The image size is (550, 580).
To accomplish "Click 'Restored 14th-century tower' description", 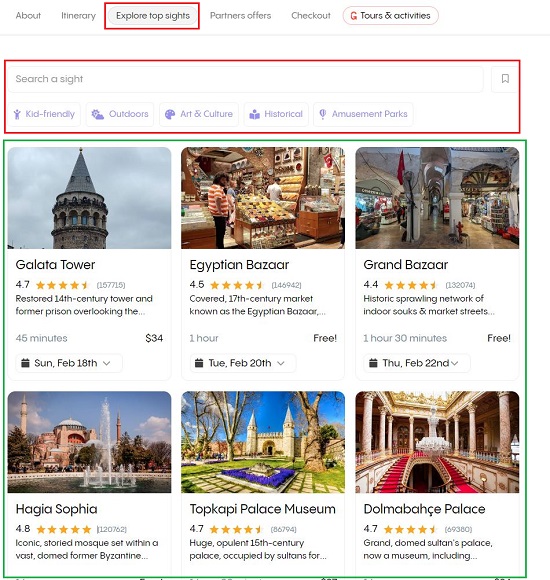I will point(84,305).
